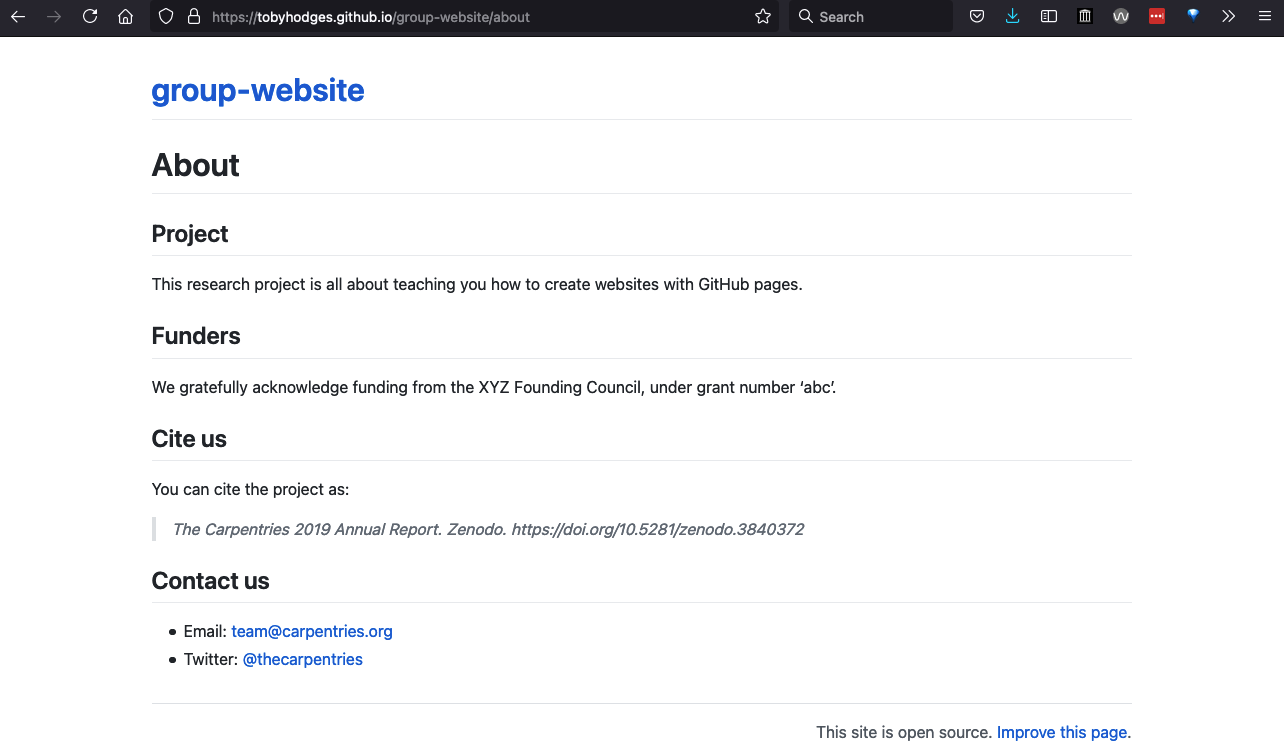Expand the more tools overflow chevron
This screenshot has height=755, width=1284.
point(1229,16)
